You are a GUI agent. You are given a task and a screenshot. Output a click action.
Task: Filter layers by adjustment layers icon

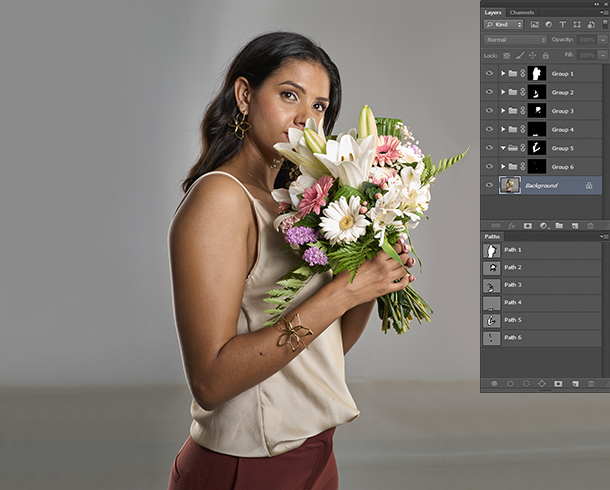pyautogui.click(x=549, y=24)
